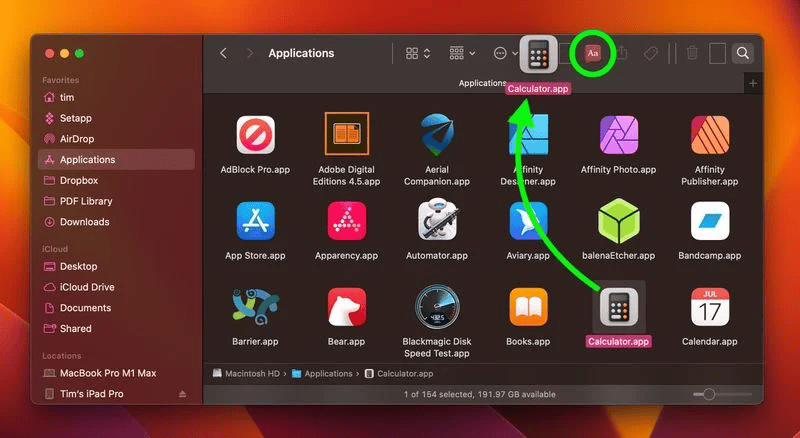Click the Dictionary icon in toolbar
Viewport: 800px width, 438px height.
592,53
